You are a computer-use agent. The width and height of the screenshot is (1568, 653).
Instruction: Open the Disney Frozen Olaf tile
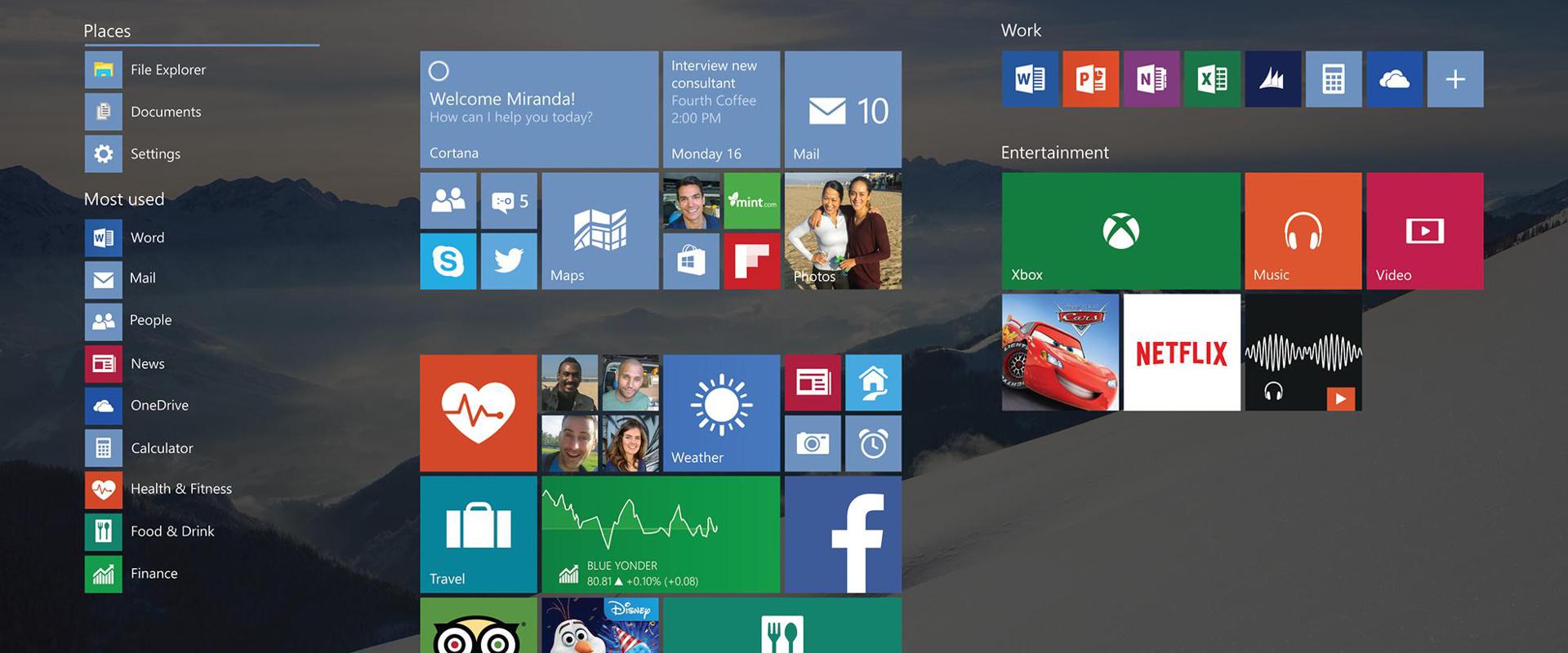(599, 625)
